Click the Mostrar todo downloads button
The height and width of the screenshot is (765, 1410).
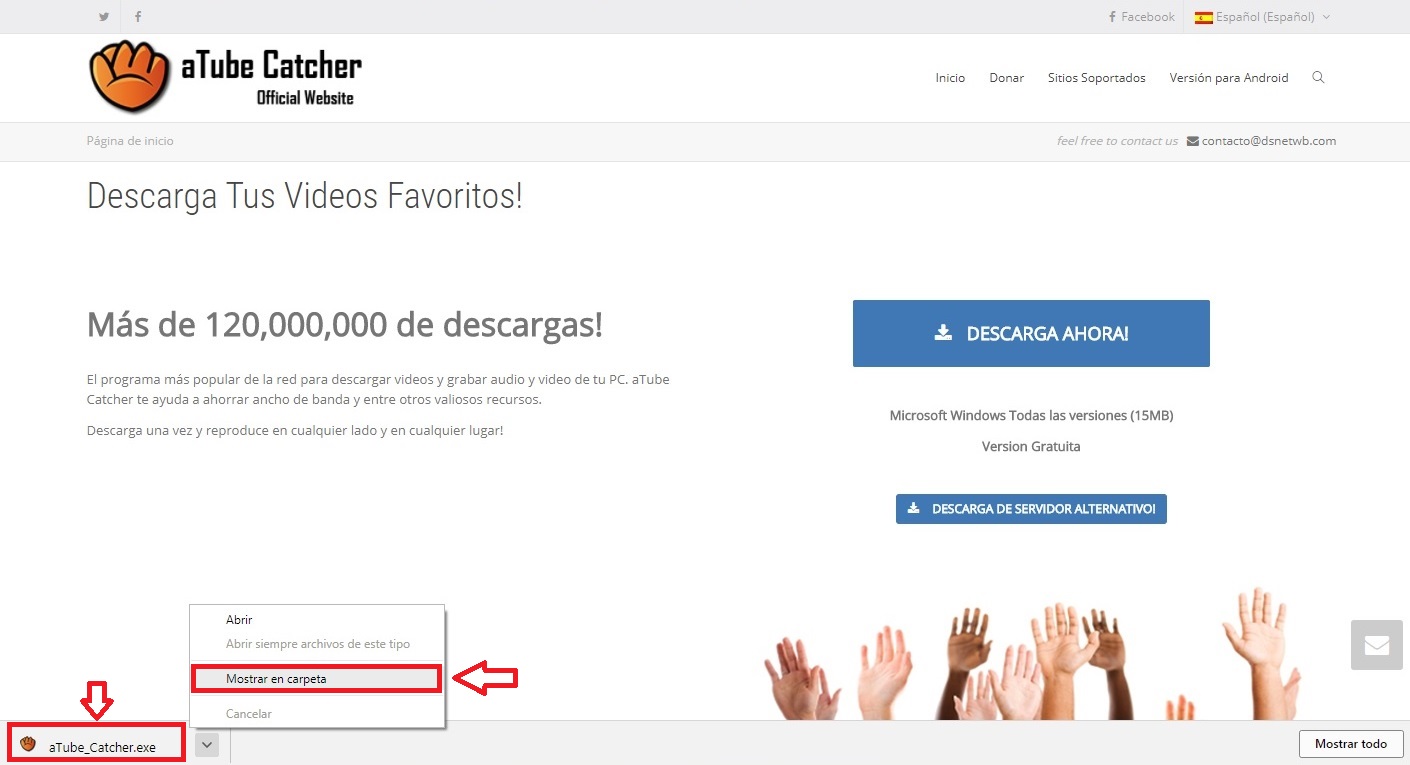pyautogui.click(x=1351, y=744)
